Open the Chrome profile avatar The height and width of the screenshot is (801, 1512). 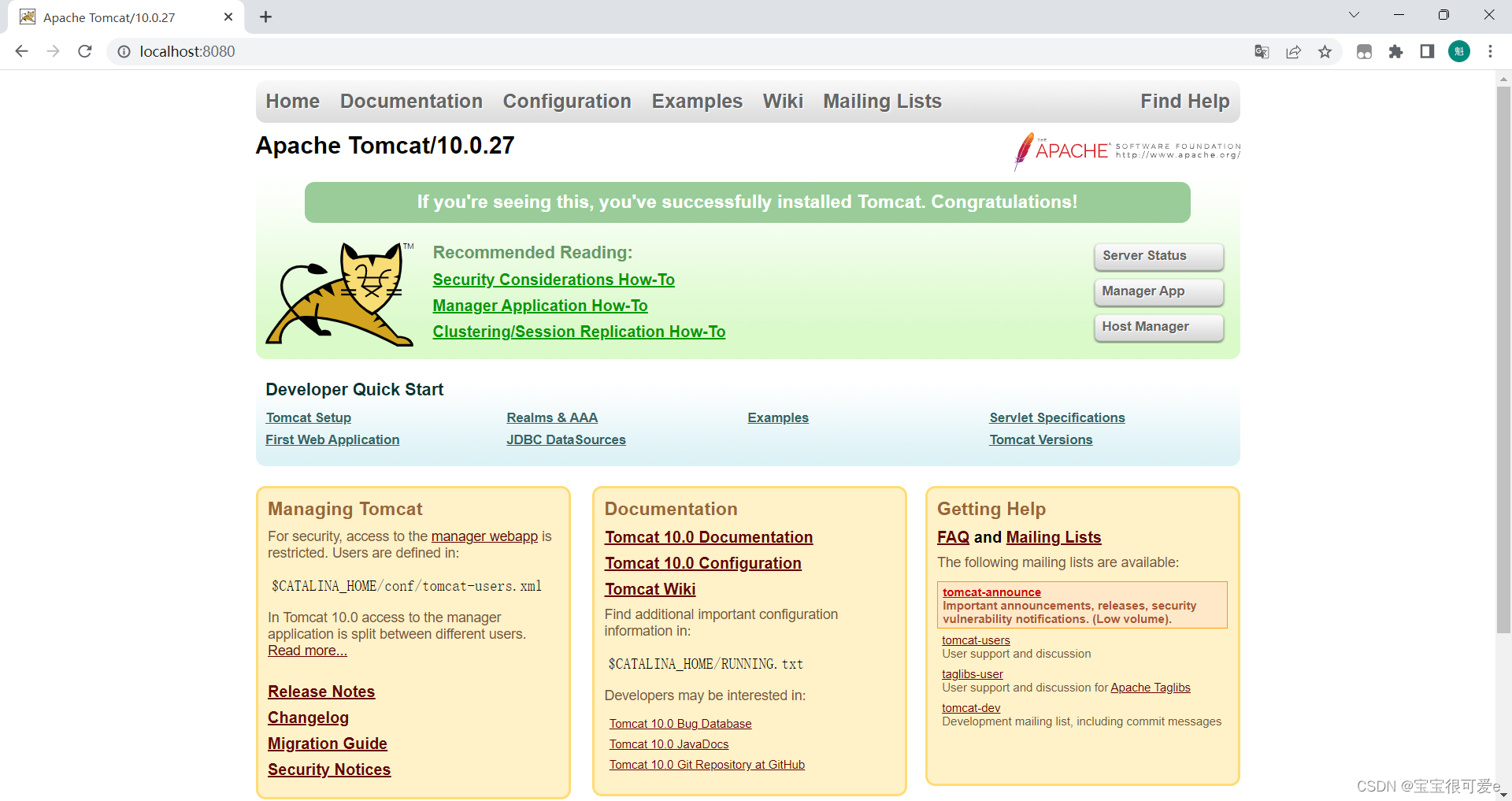point(1459,51)
